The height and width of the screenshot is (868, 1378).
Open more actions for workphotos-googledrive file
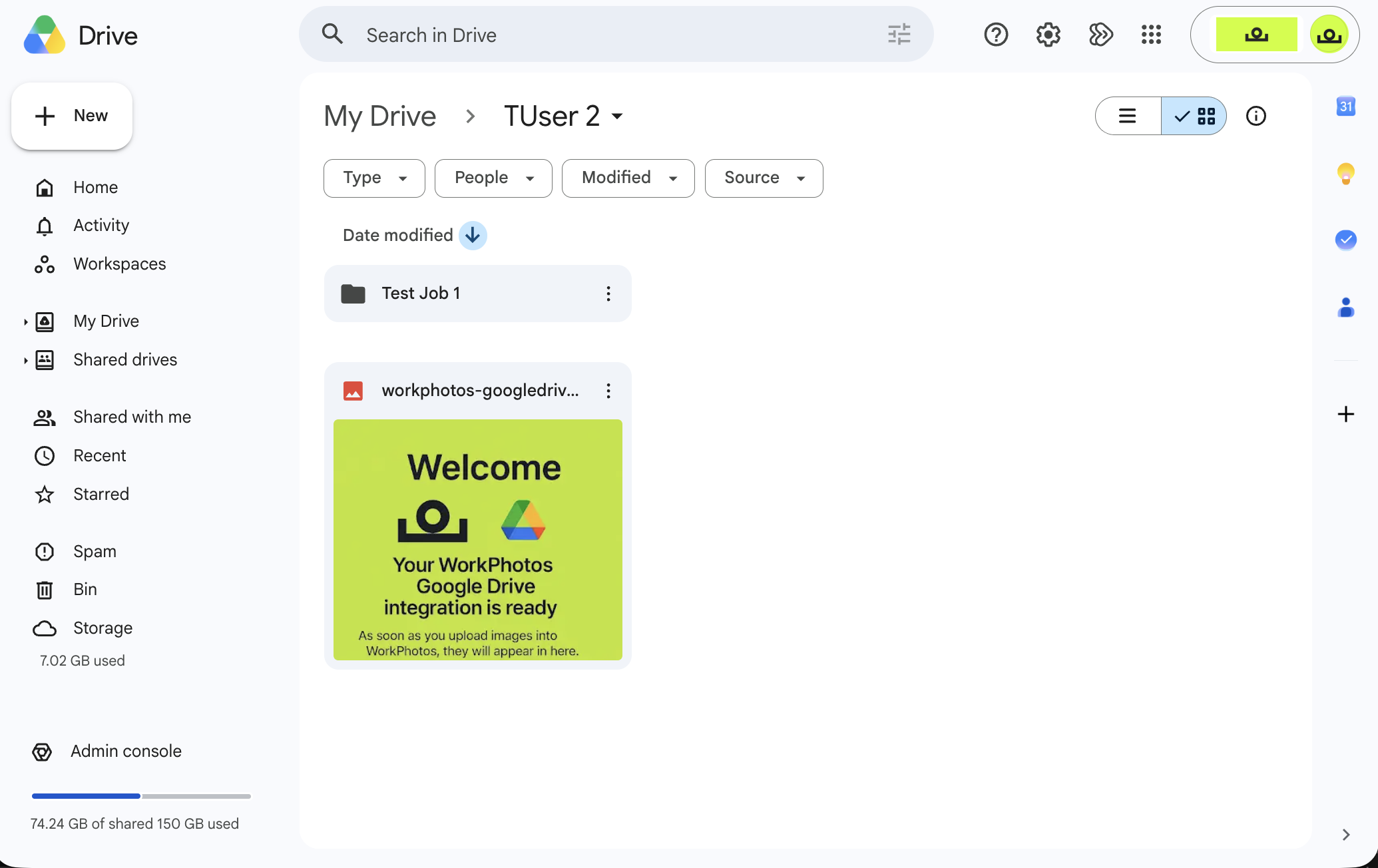(x=608, y=391)
